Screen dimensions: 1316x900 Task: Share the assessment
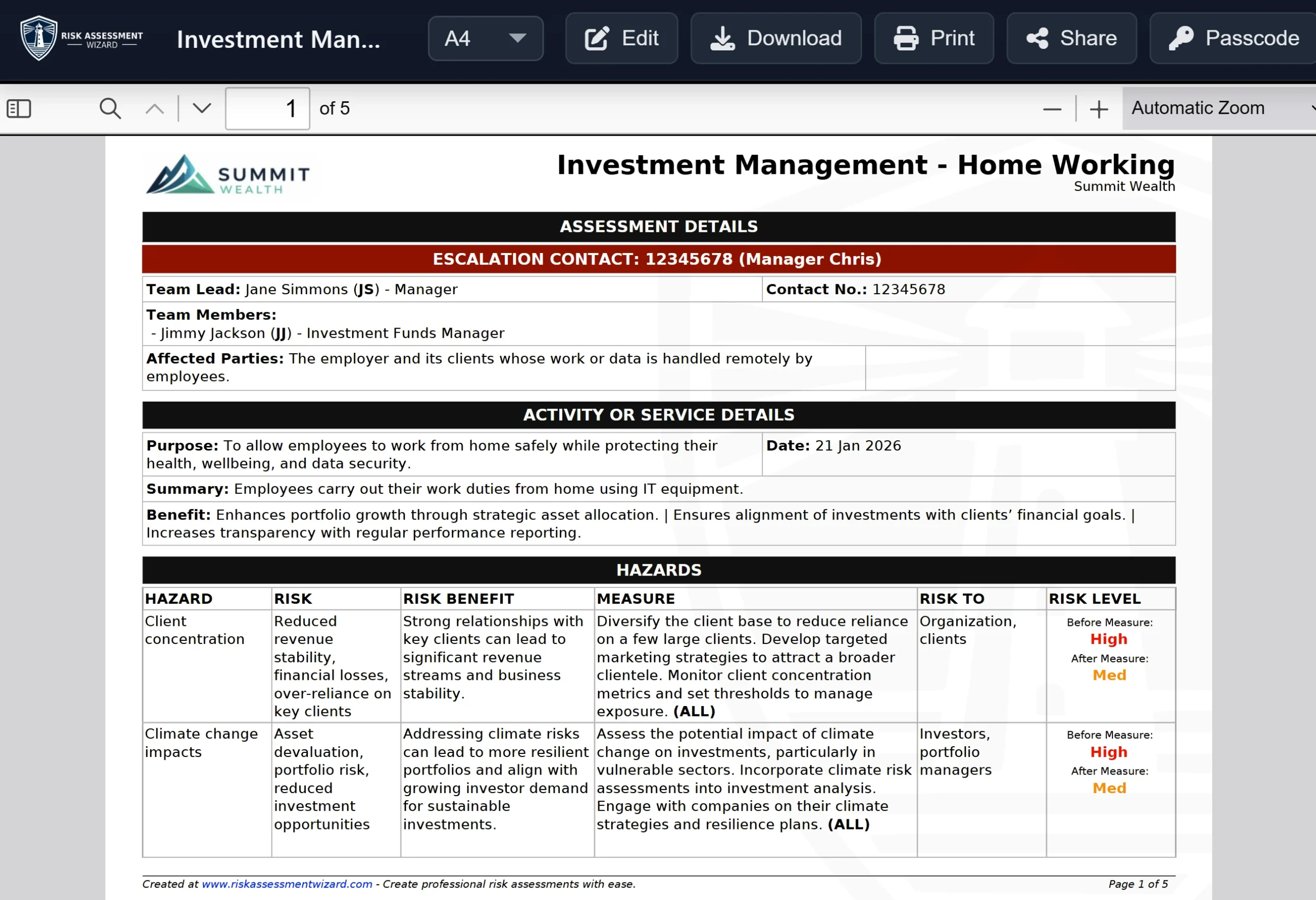[1071, 39]
